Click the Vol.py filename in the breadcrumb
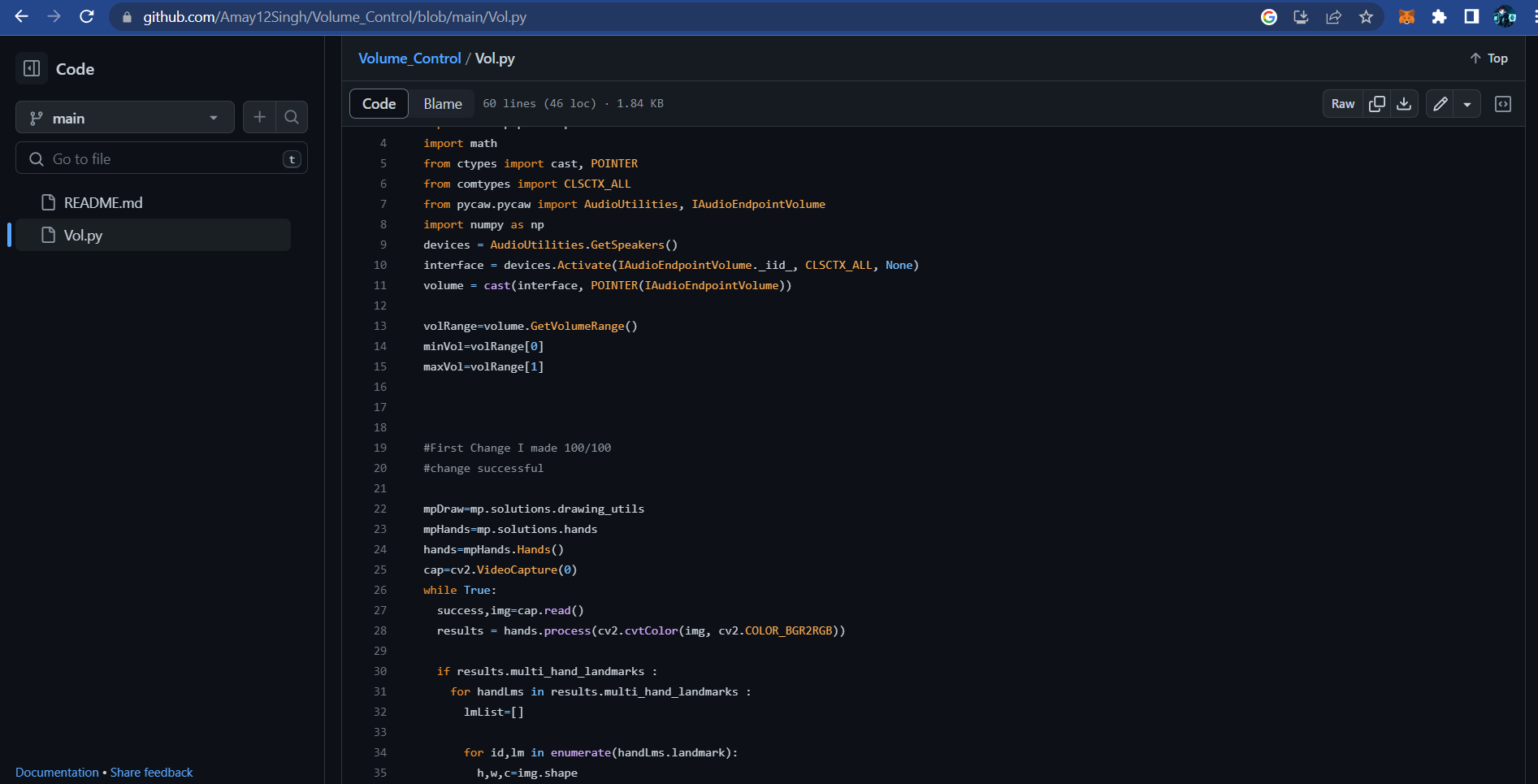 click(x=495, y=58)
